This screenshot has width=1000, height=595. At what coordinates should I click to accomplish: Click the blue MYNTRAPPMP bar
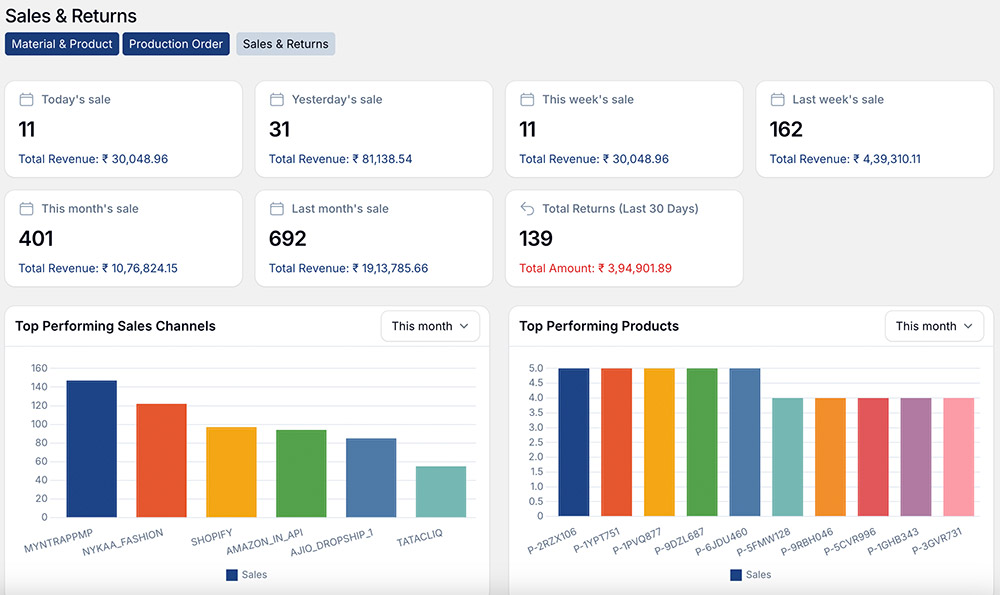pos(91,449)
